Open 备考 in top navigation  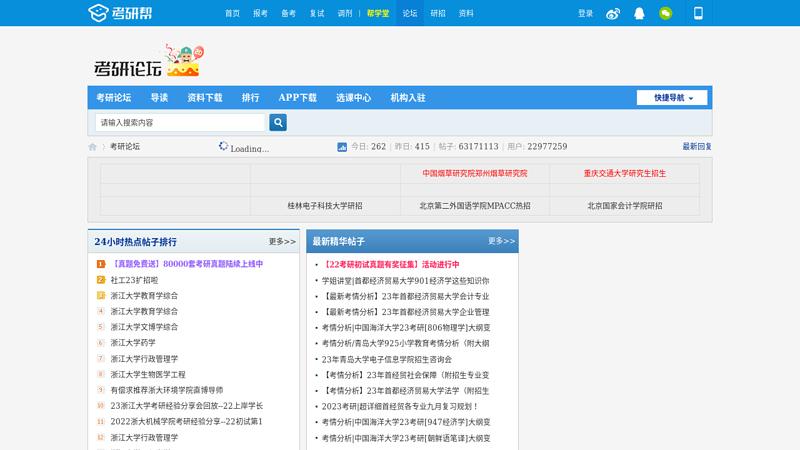point(289,13)
